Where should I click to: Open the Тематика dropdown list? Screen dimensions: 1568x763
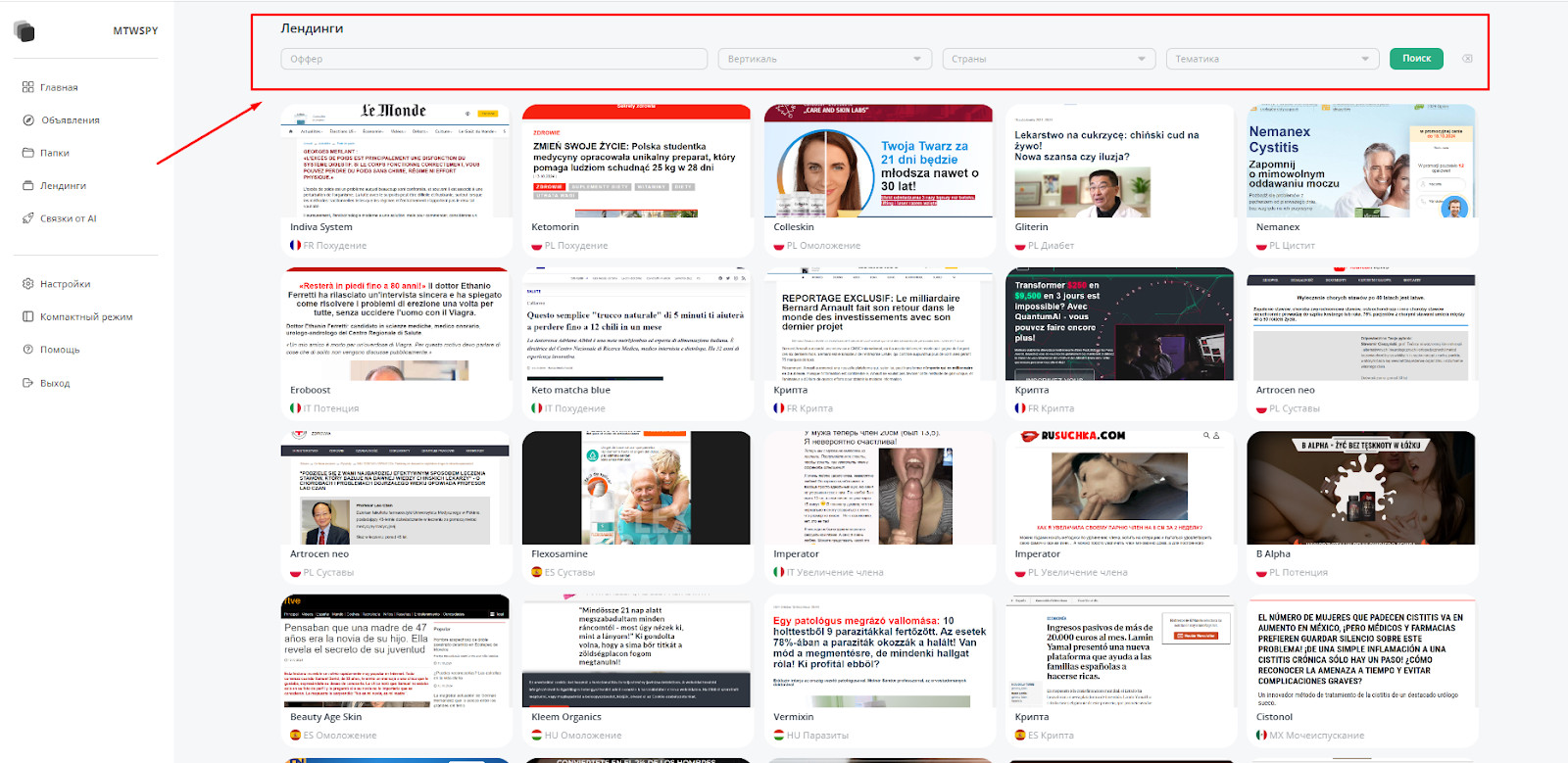[x=1272, y=59]
